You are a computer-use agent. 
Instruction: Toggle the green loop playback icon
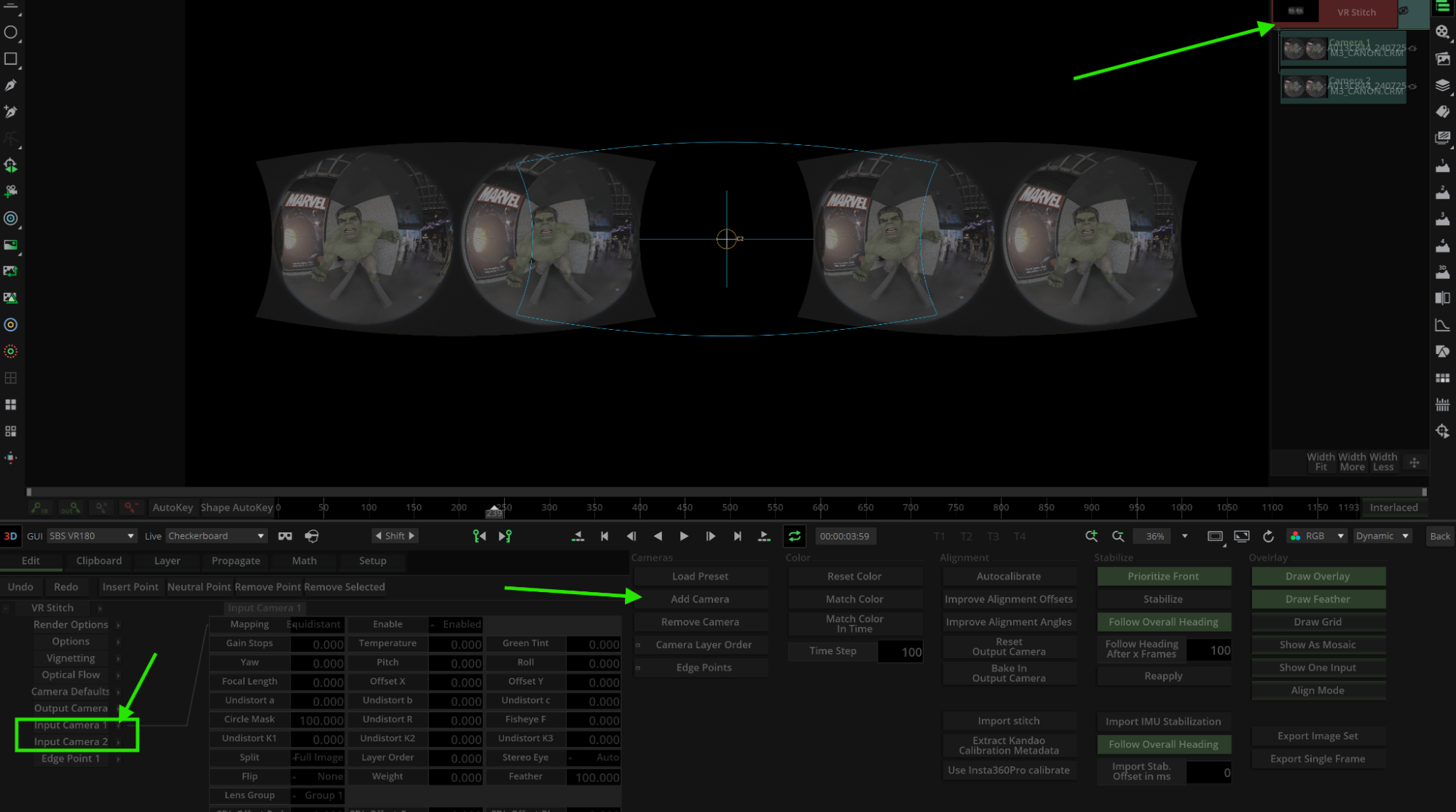[x=795, y=536]
